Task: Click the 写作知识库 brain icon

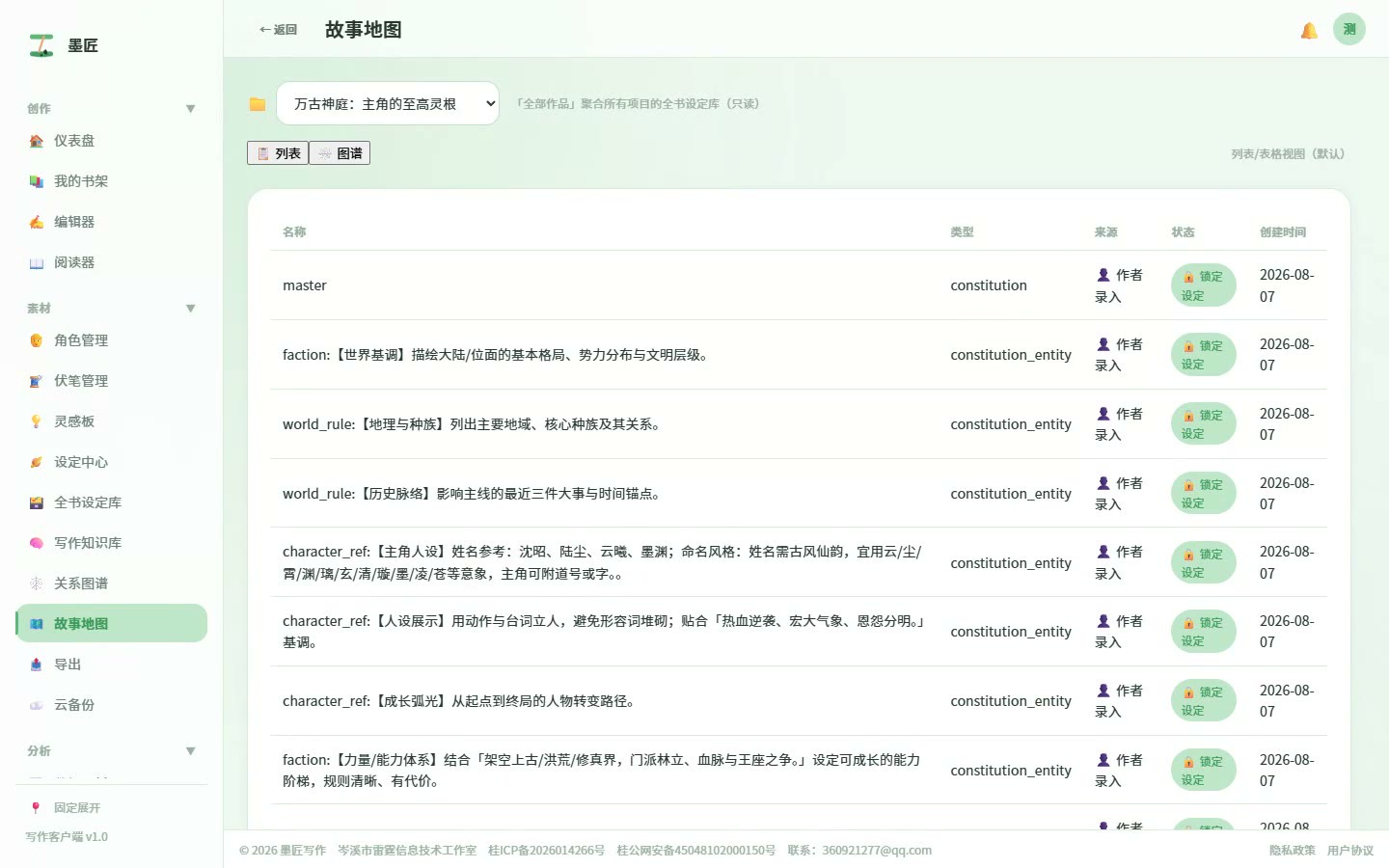Action: pos(37,543)
